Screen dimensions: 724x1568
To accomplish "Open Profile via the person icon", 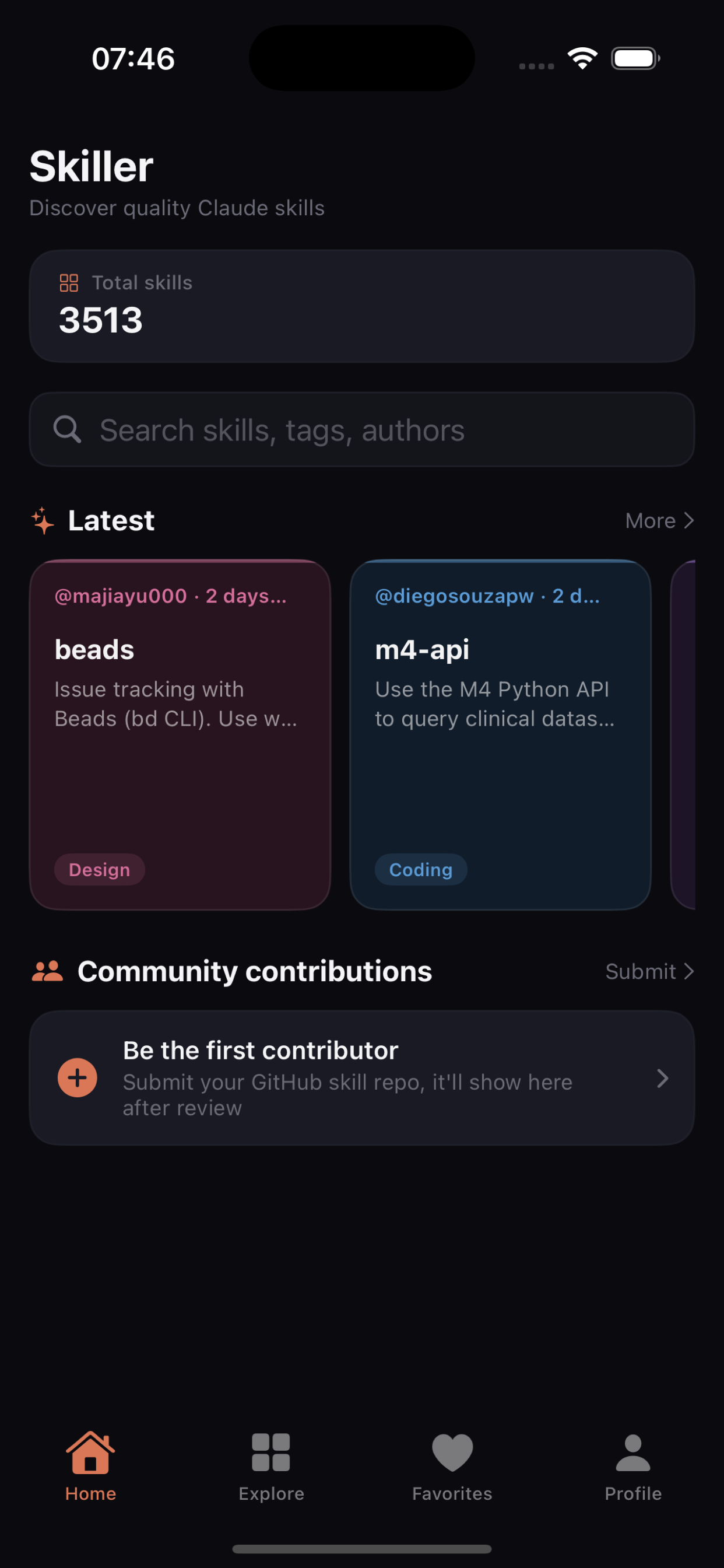I will tap(632, 1452).
